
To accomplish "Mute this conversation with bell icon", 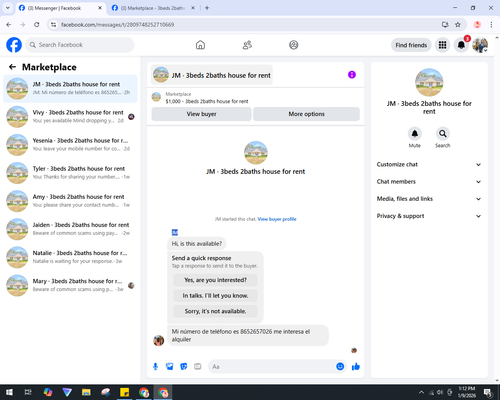I will click(415, 134).
